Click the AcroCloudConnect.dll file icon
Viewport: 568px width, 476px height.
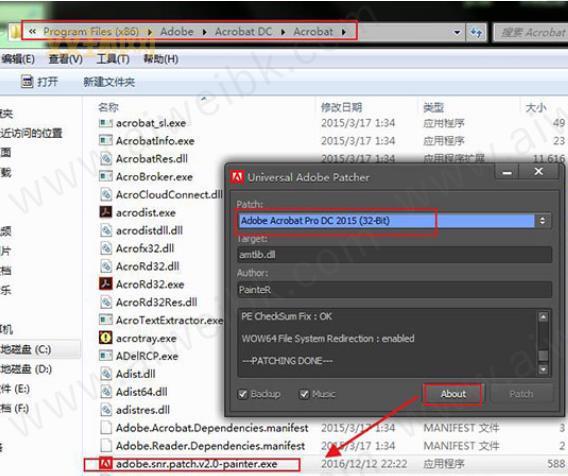click(106, 195)
